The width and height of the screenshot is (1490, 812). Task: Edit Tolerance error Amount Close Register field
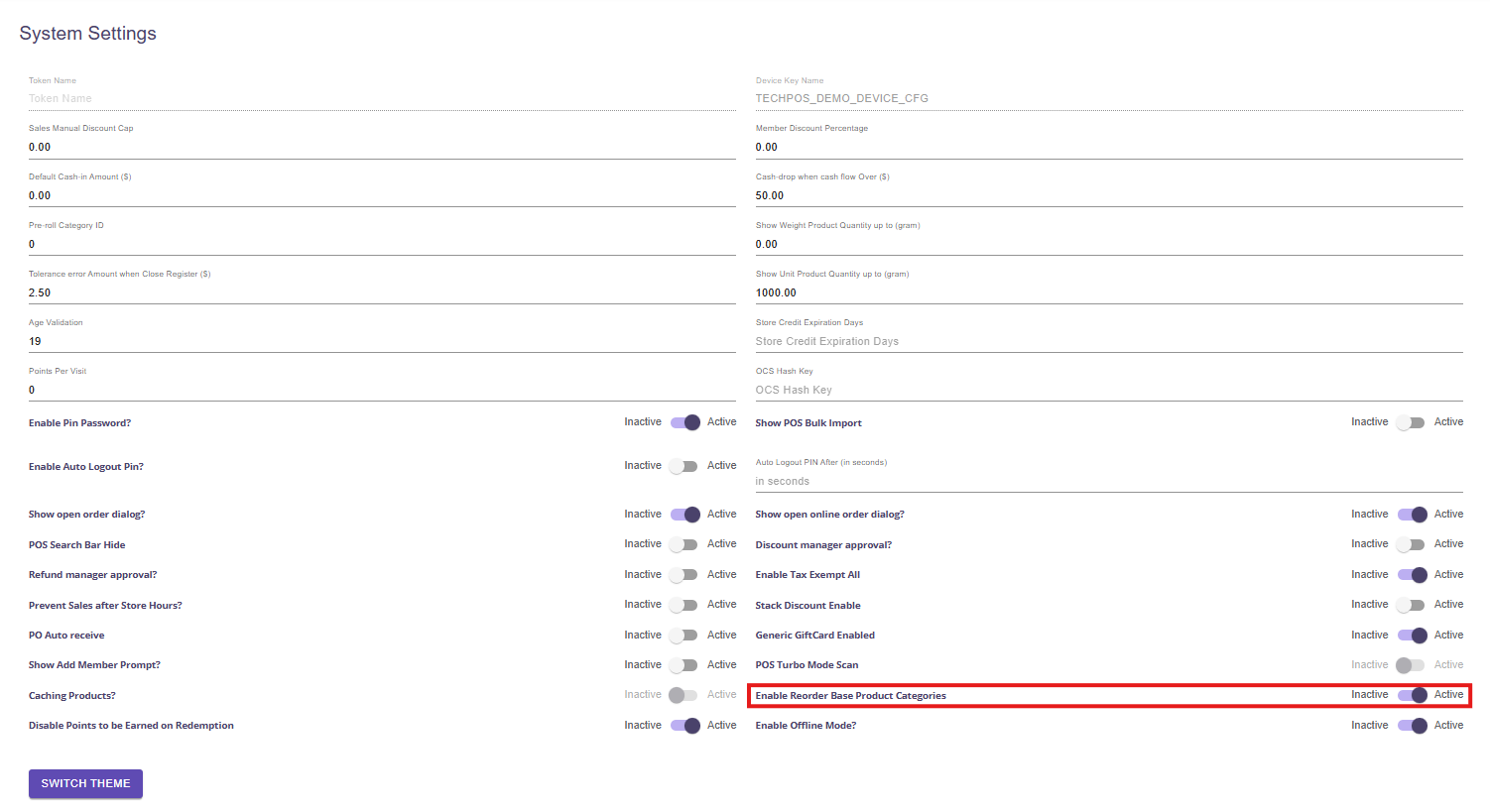pos(382,292)
